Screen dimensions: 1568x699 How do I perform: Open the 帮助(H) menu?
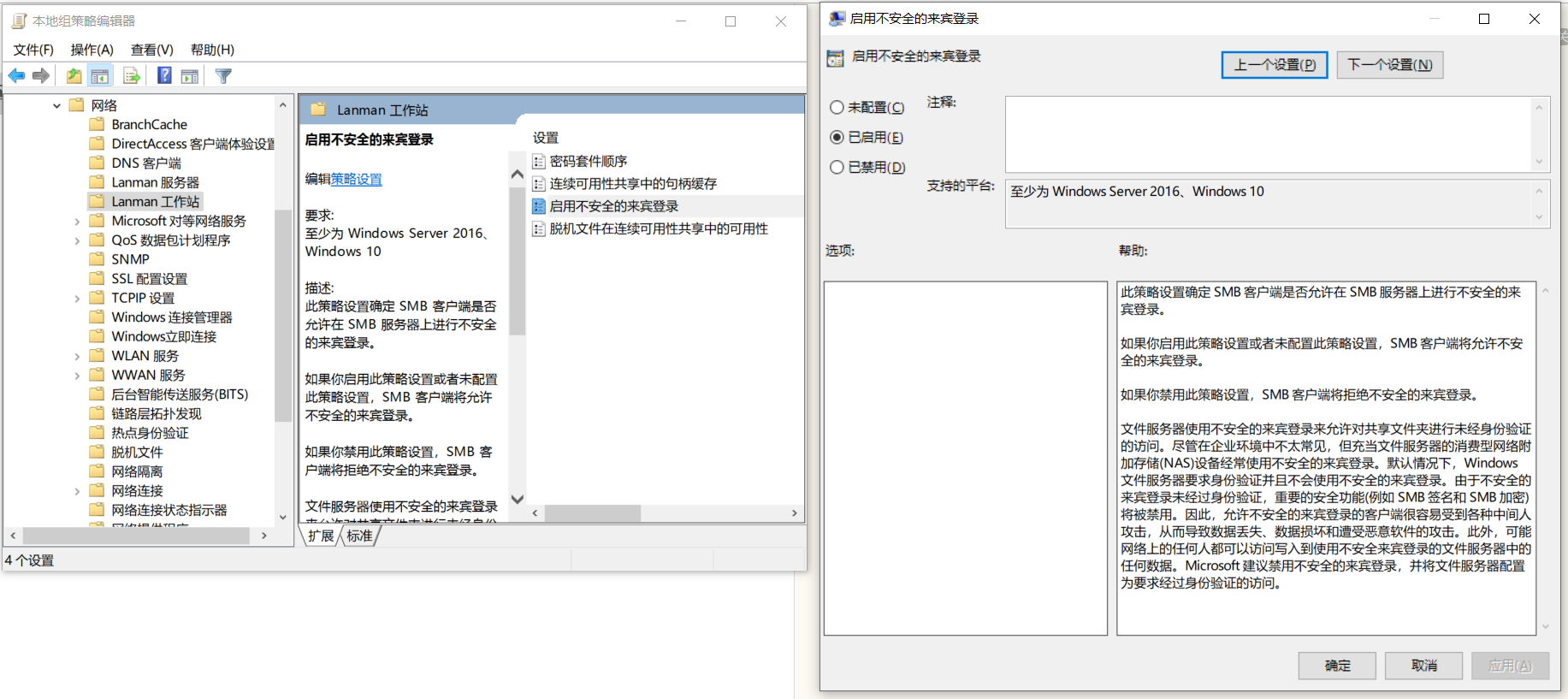click(212, 50)
